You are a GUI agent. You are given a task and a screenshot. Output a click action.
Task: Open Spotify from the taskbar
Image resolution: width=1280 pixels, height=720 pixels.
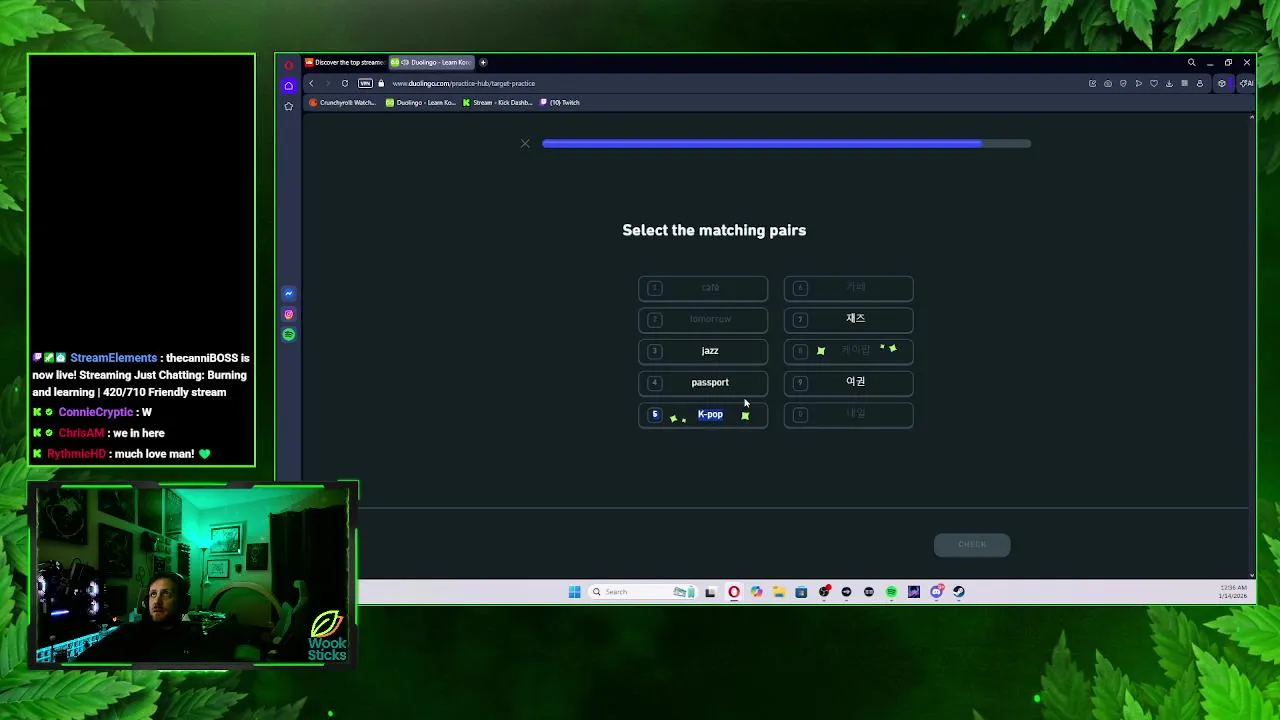[891, 592]
